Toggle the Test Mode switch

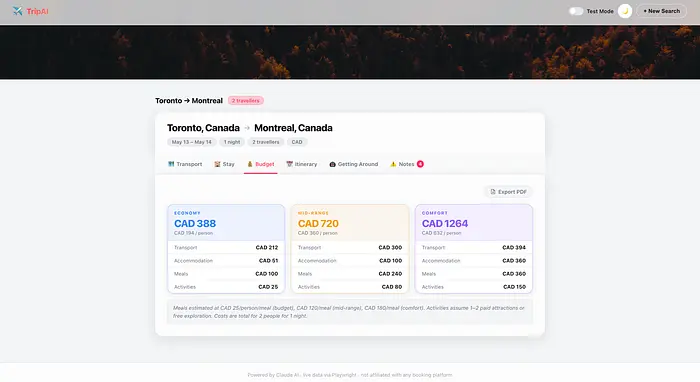[576, 11]
